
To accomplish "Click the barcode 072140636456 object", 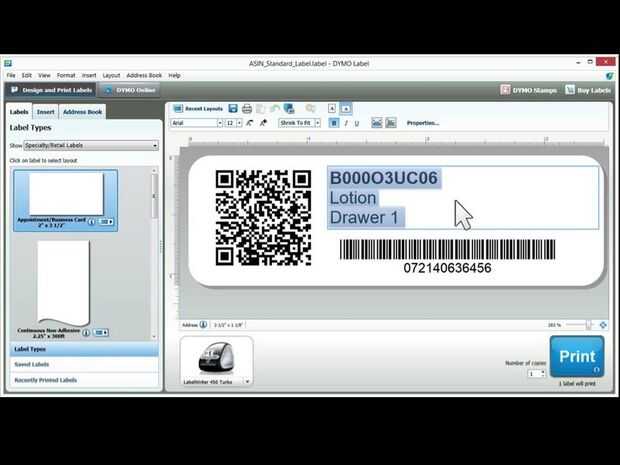I will pyautogui.click(x=447, y=256).
